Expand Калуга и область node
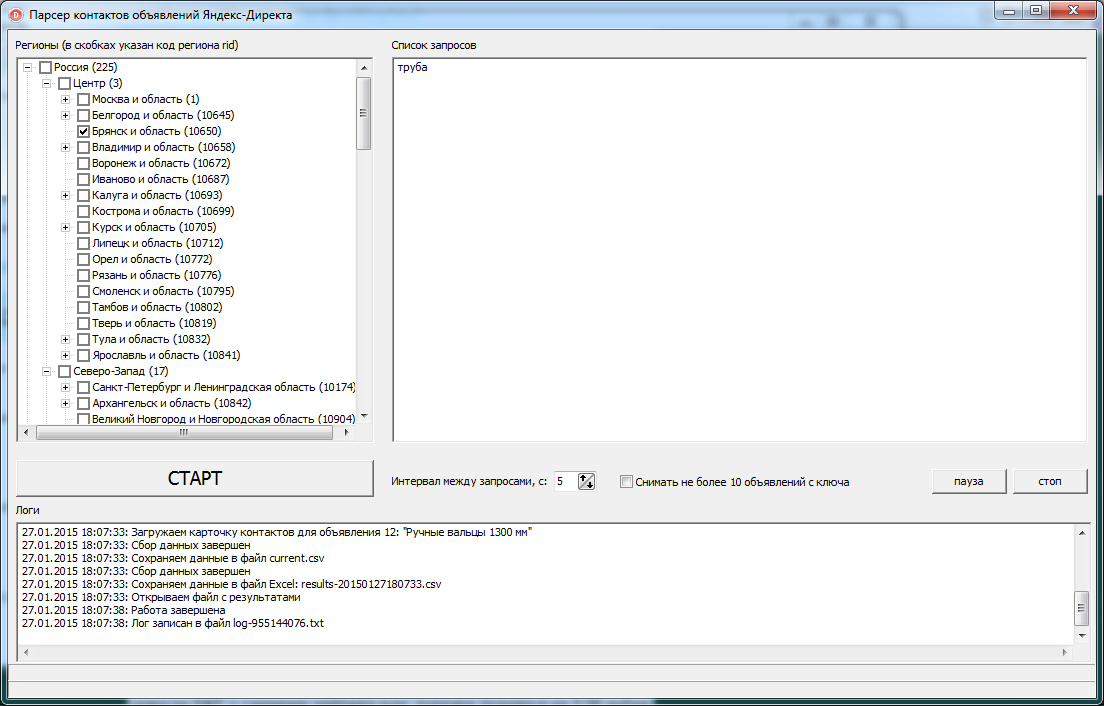The height and width of the screenshot is (706, 1104). pyautogui.click(x=65, y=196)
